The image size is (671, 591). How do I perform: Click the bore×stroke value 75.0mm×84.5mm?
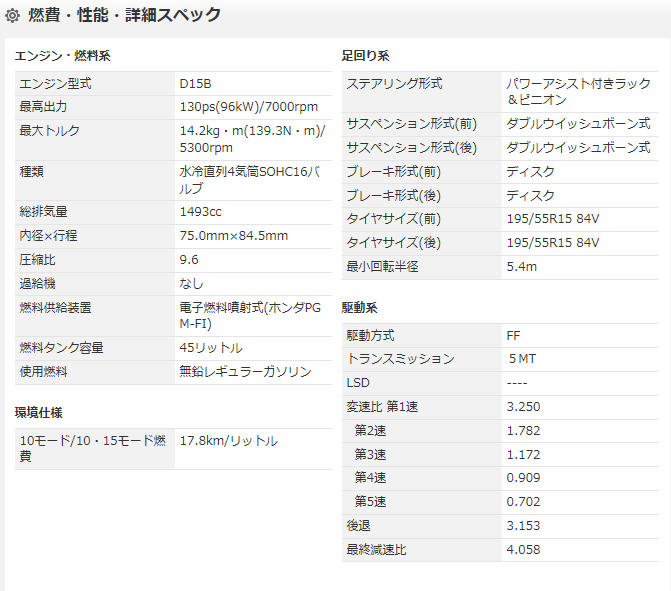pos(234,235)
